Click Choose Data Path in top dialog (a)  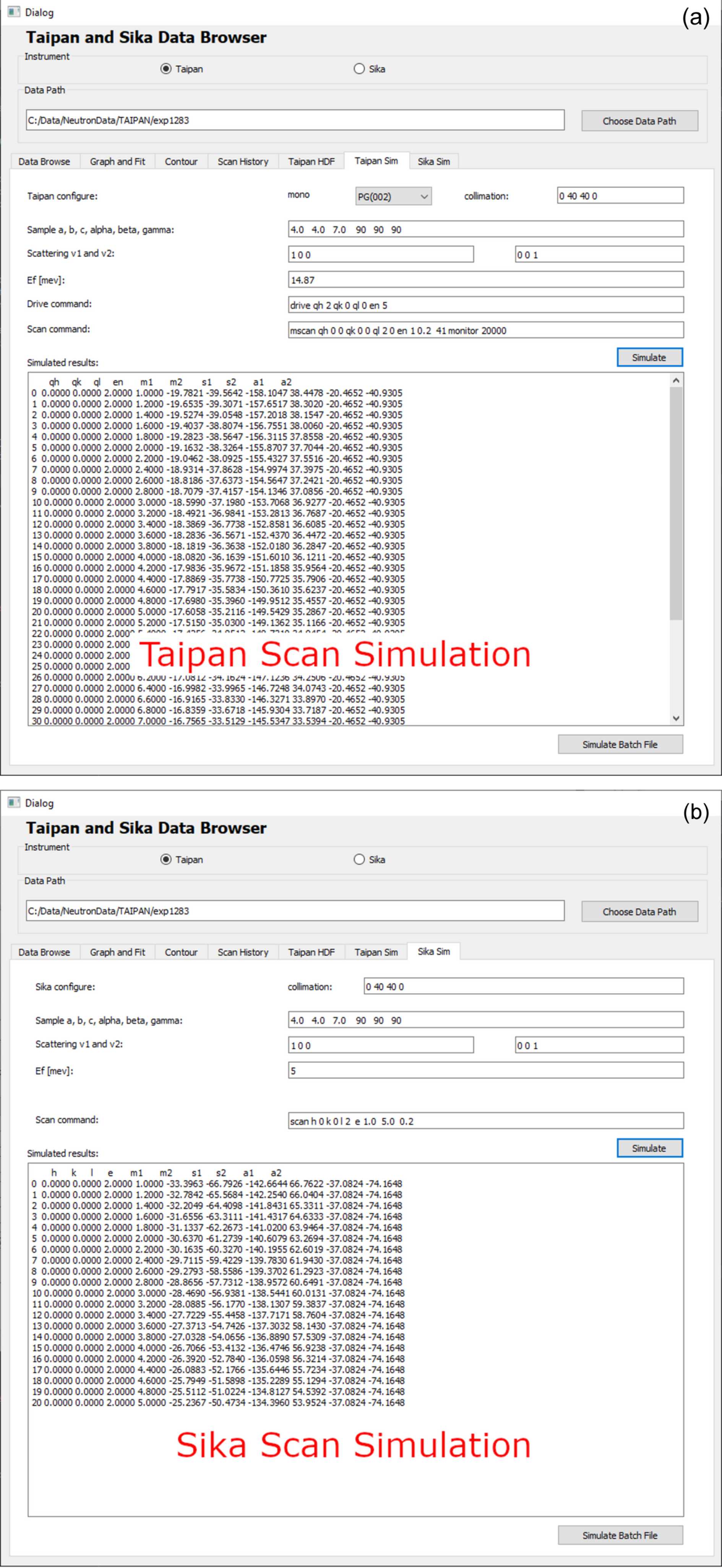coord(639,120)
